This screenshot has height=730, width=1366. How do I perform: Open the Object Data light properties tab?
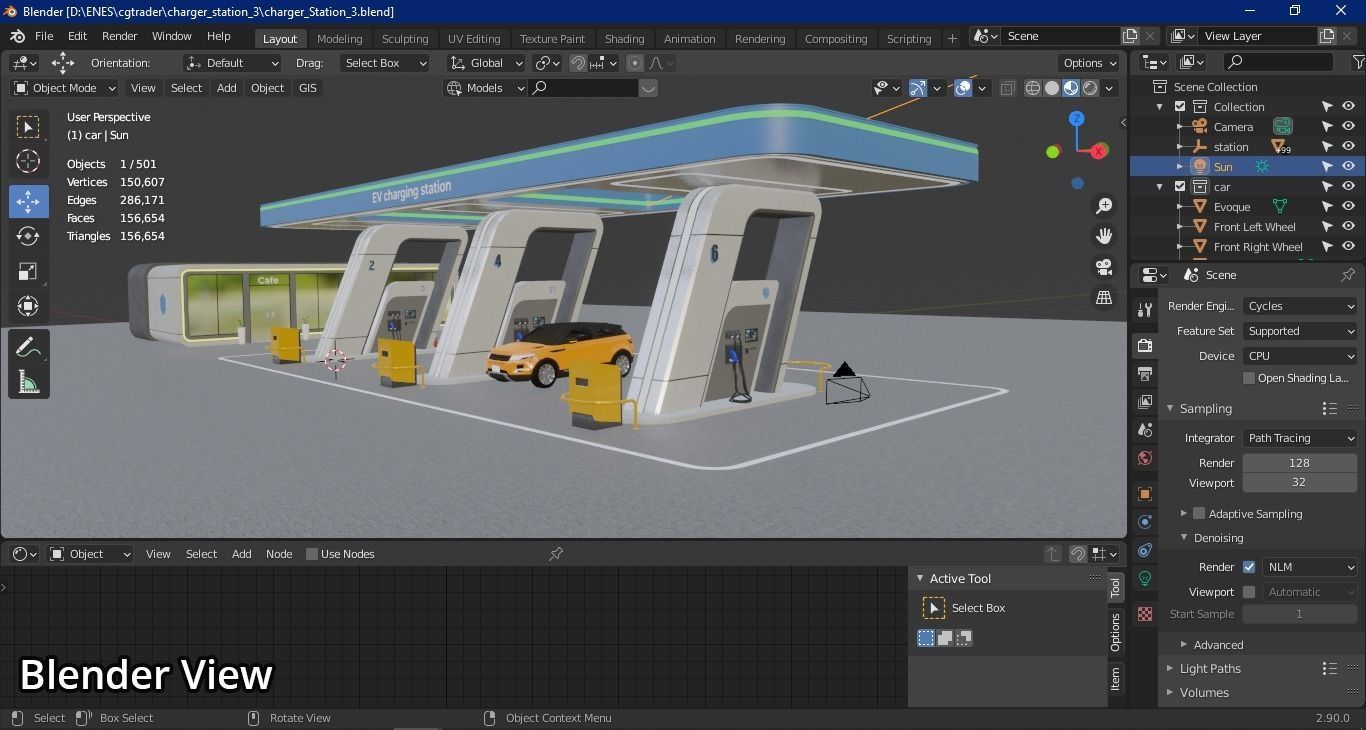point(1145,578)
